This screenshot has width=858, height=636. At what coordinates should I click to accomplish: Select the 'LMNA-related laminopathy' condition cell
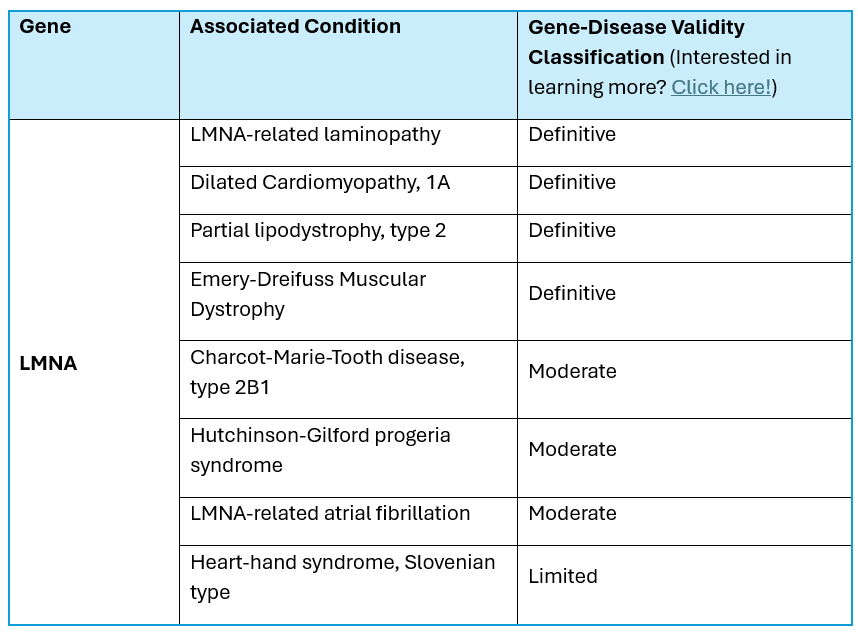[315, 134]
